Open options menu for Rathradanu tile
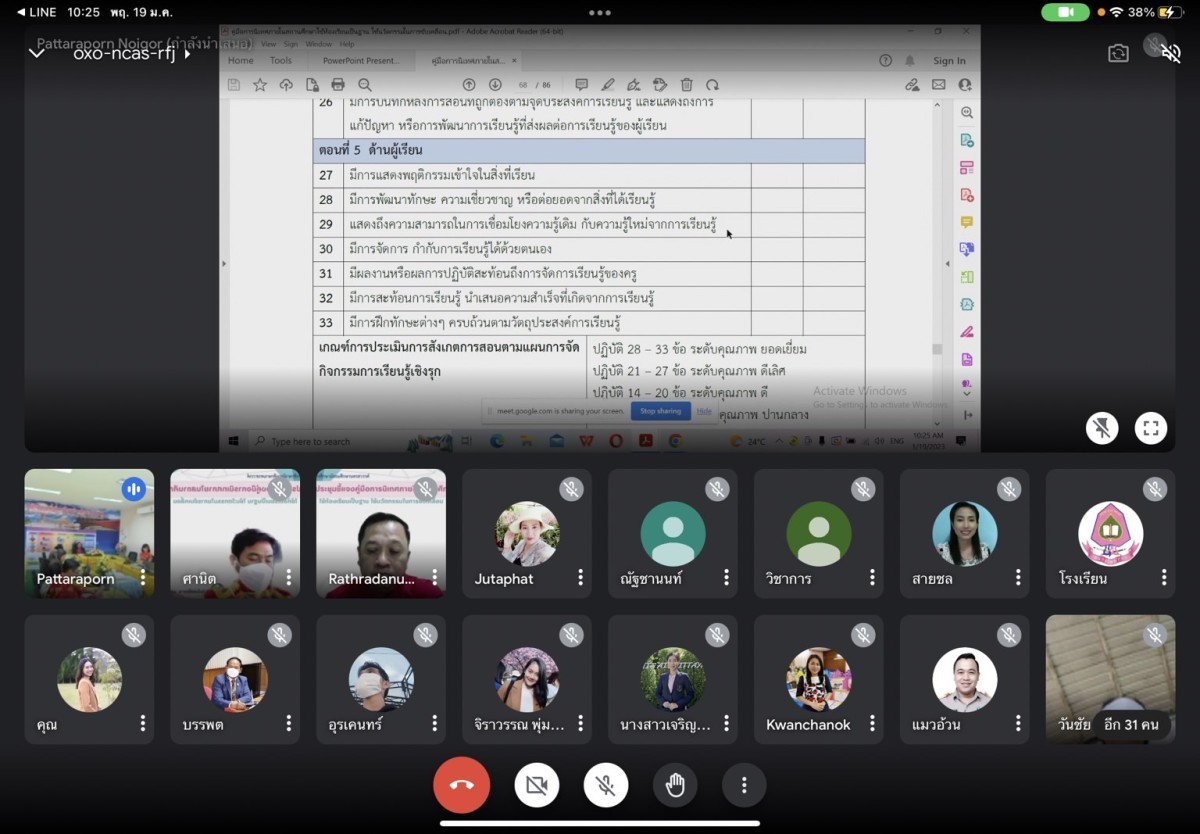This screenshot has height=834, width=1200. [x=435, y=578]
